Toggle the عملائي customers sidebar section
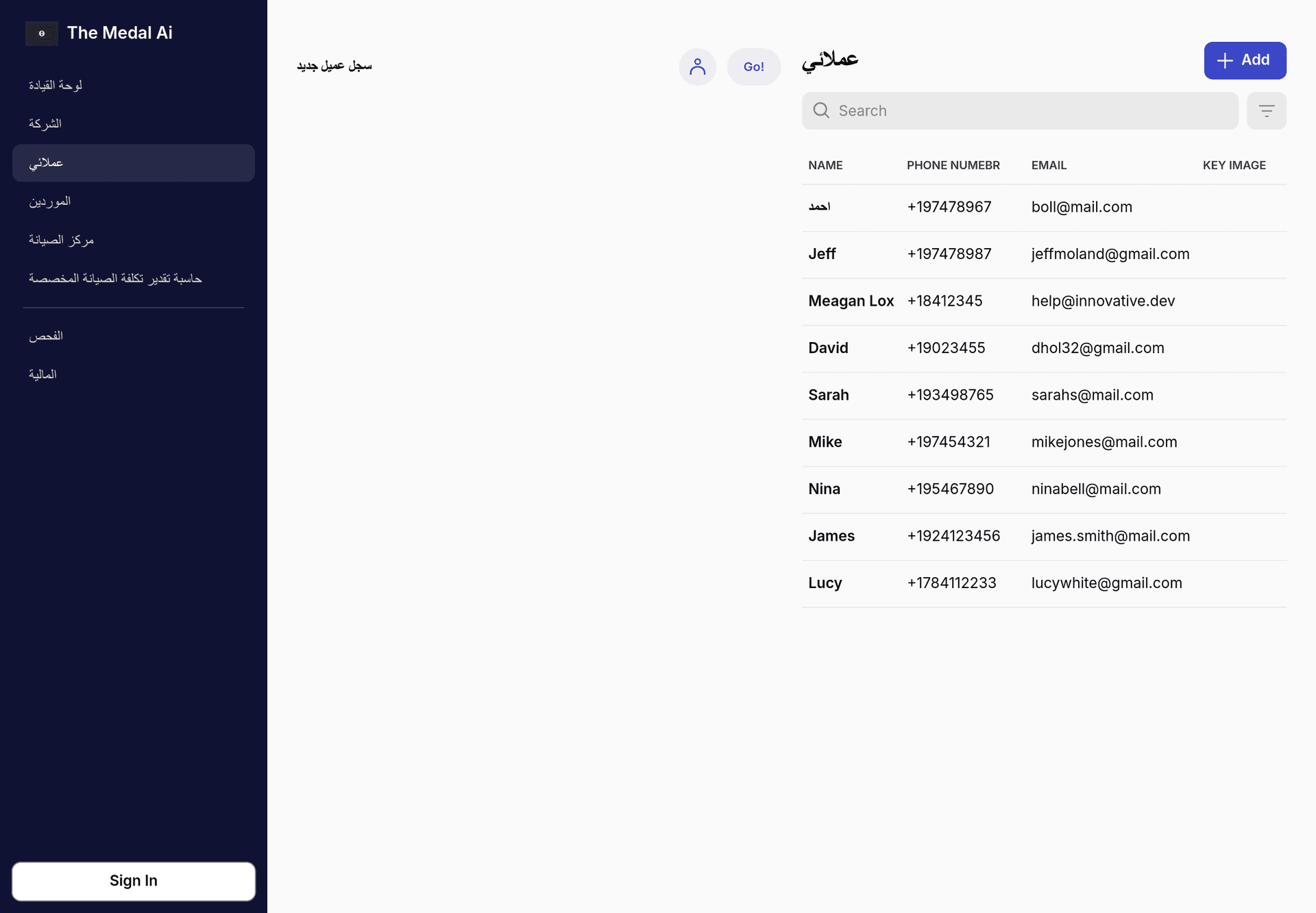Image resolution: width=1316 pixels, height=913 pixels. click(133, 162)
